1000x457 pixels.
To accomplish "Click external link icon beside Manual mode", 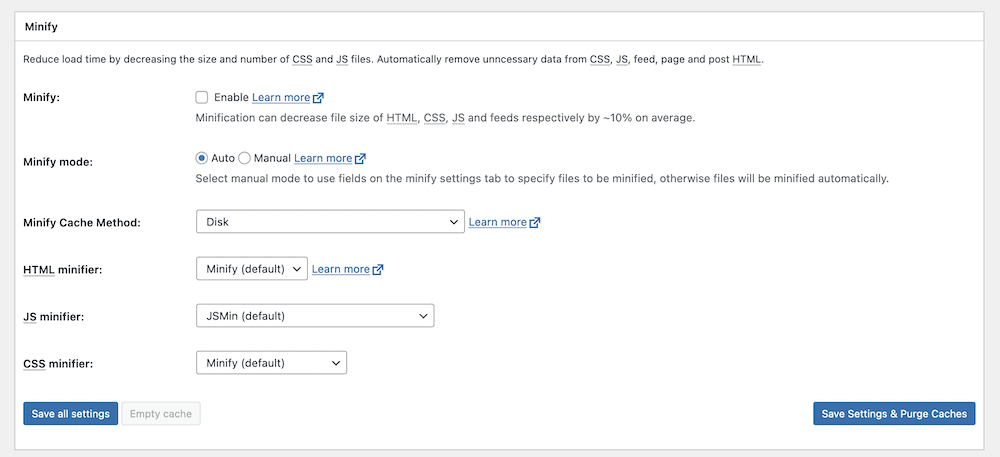I will (360, 159).
